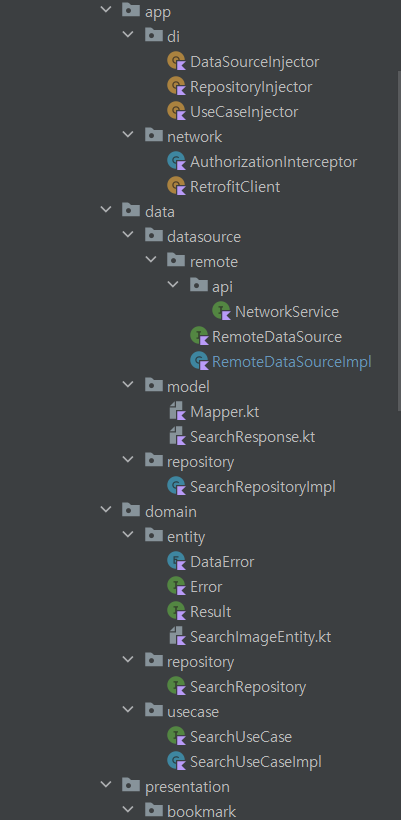Viewport: 401px width, 820px height.
Task: Select the Result file name
Action: (211, 612)
